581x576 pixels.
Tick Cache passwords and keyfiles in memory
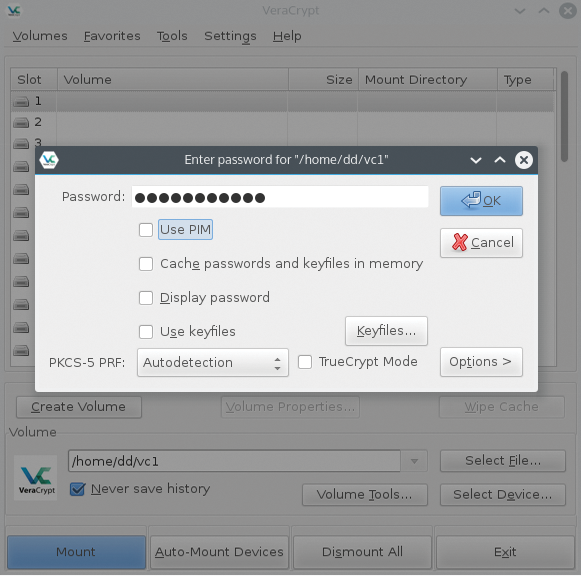point(146,264)
